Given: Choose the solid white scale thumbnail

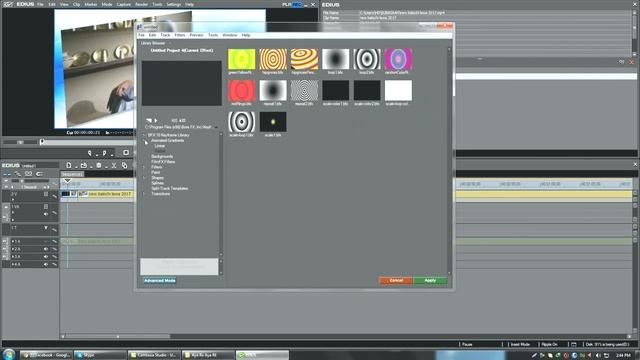Looking at the screenshot, I should pos(398,91).
